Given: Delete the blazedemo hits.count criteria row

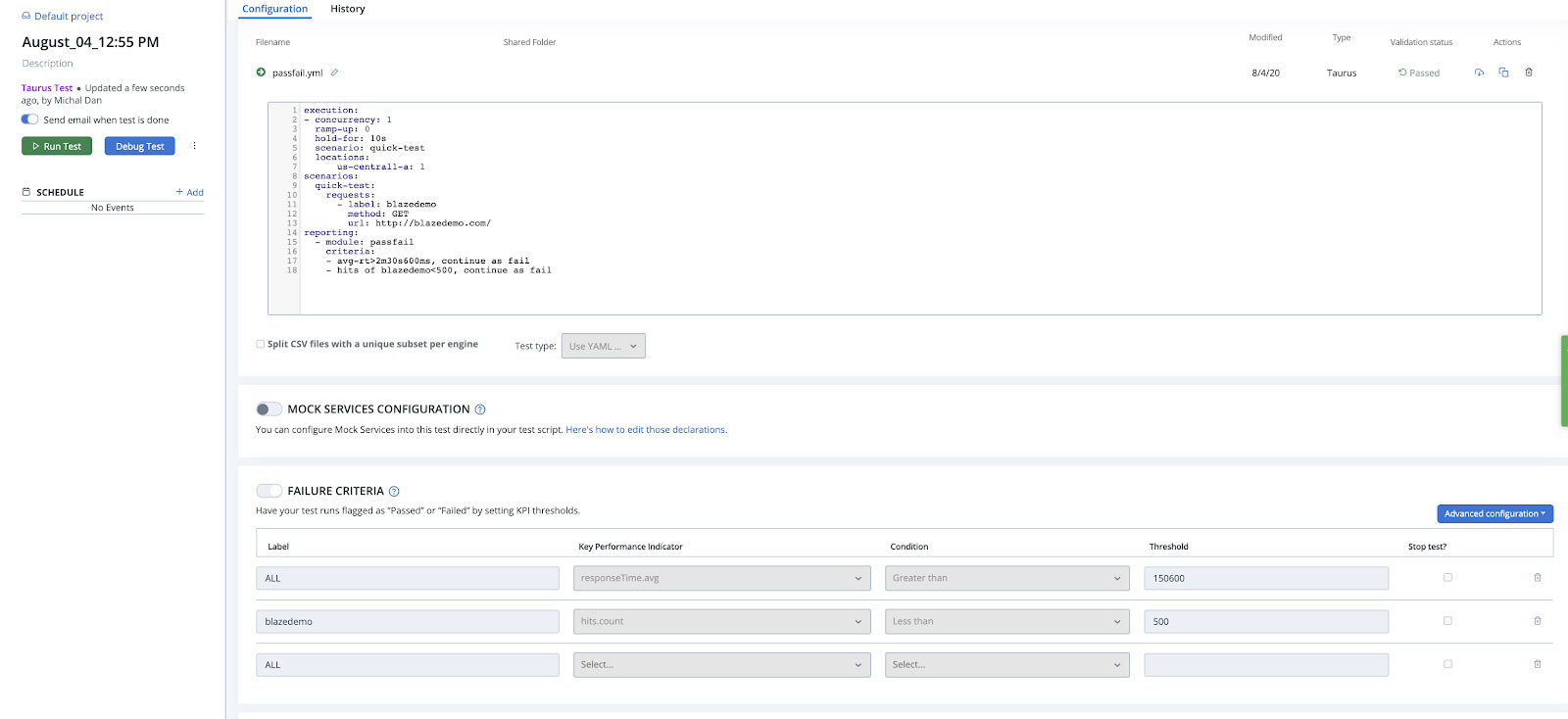Looking at the screenshot, I should tap(1538, 621).
